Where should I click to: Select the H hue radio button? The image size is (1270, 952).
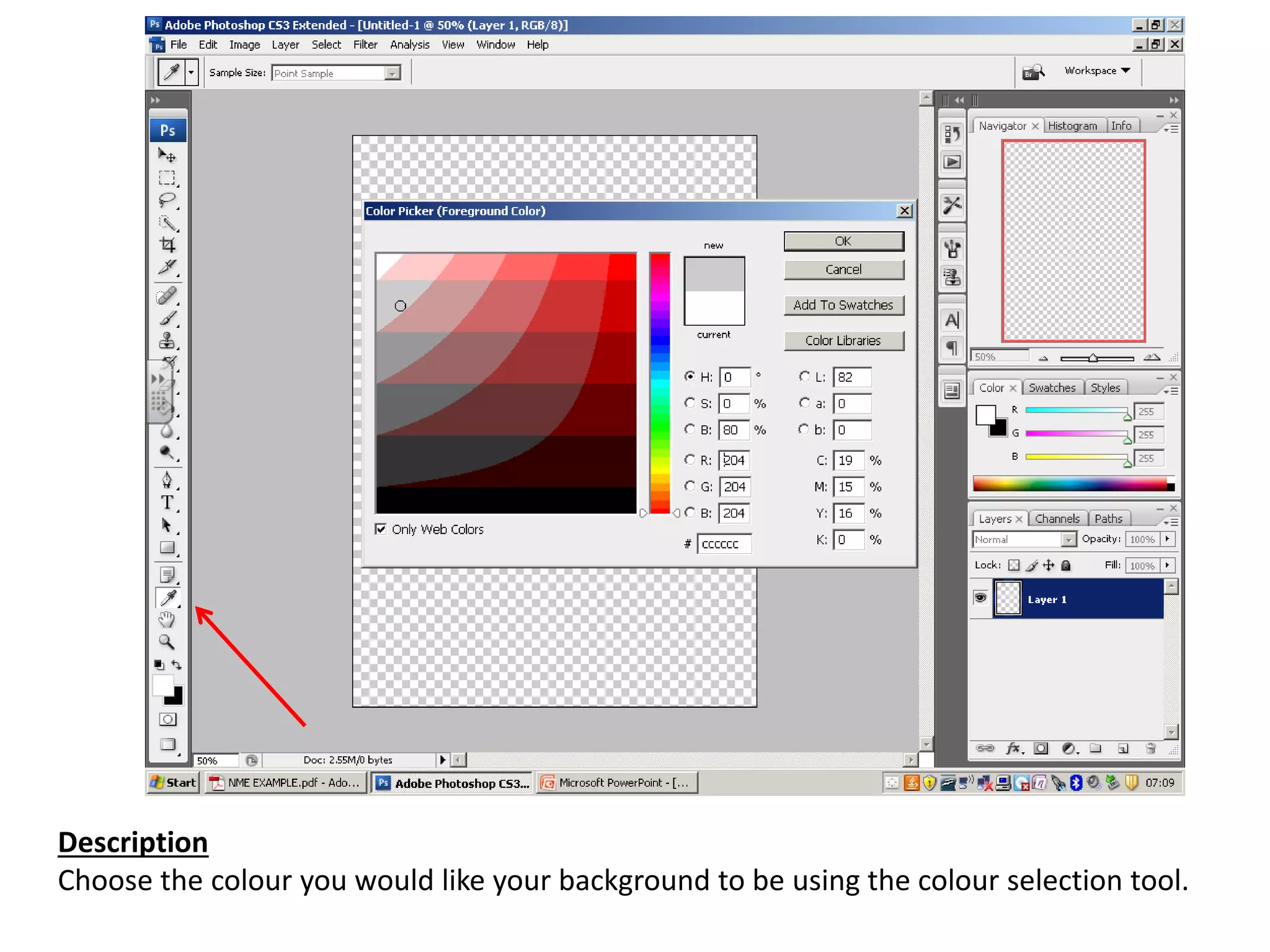(689, 376)
